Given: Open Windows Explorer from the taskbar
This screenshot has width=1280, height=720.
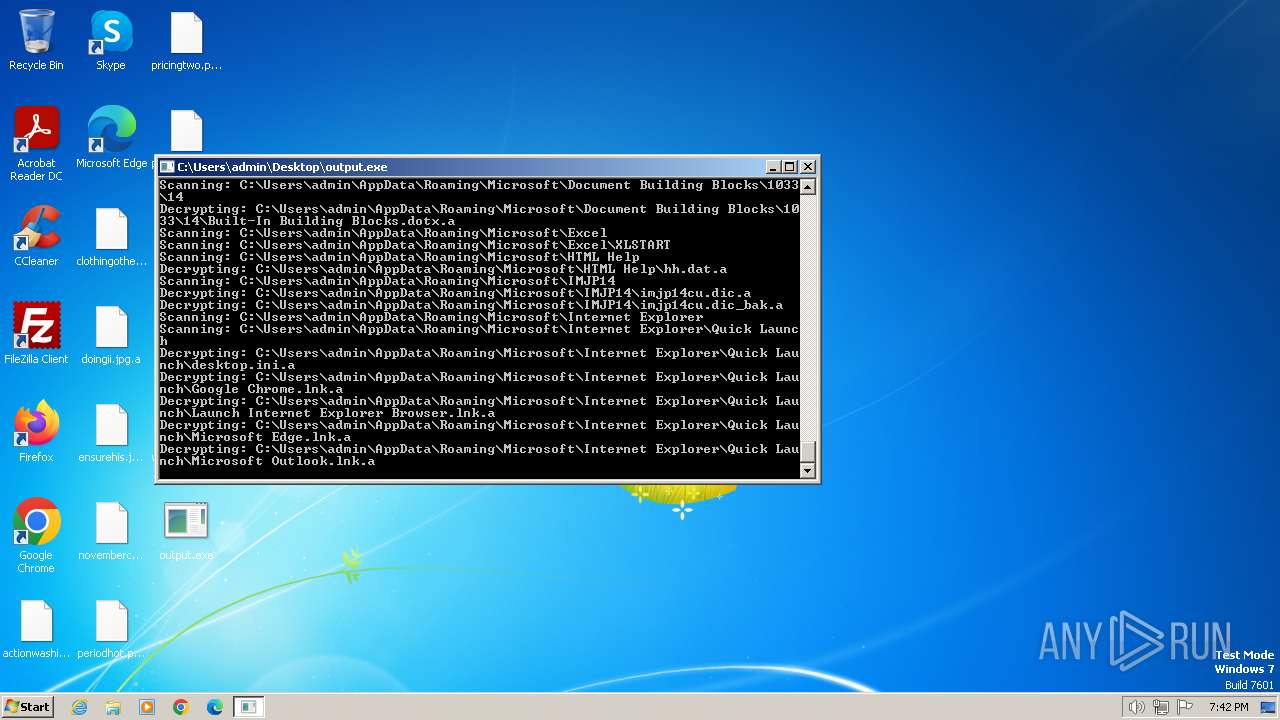Looking at the screenshot, I should click(x=113, y=707).
